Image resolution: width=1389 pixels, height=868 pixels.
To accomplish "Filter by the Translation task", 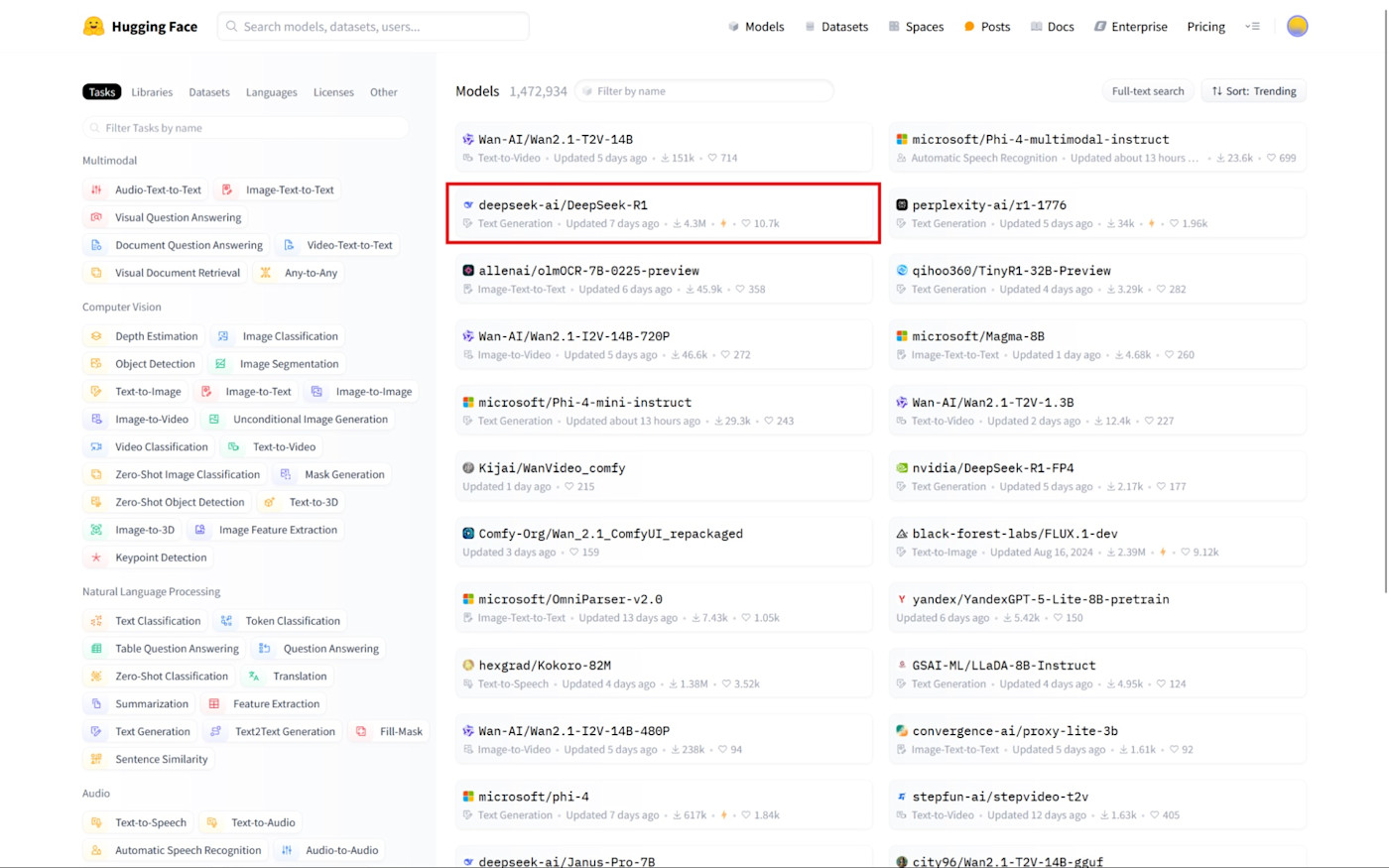I will coord(288,677).
